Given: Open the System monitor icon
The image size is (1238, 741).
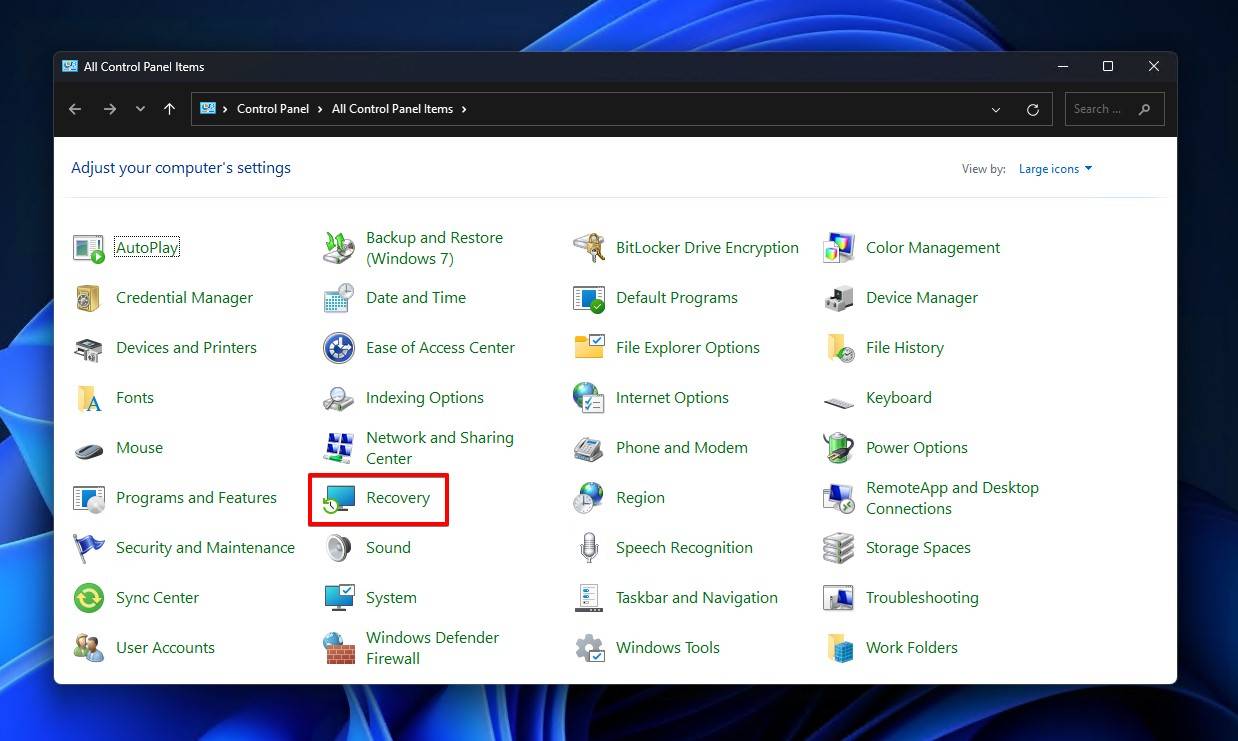Looking at the screenshot, I should click(x=339, y=598).
